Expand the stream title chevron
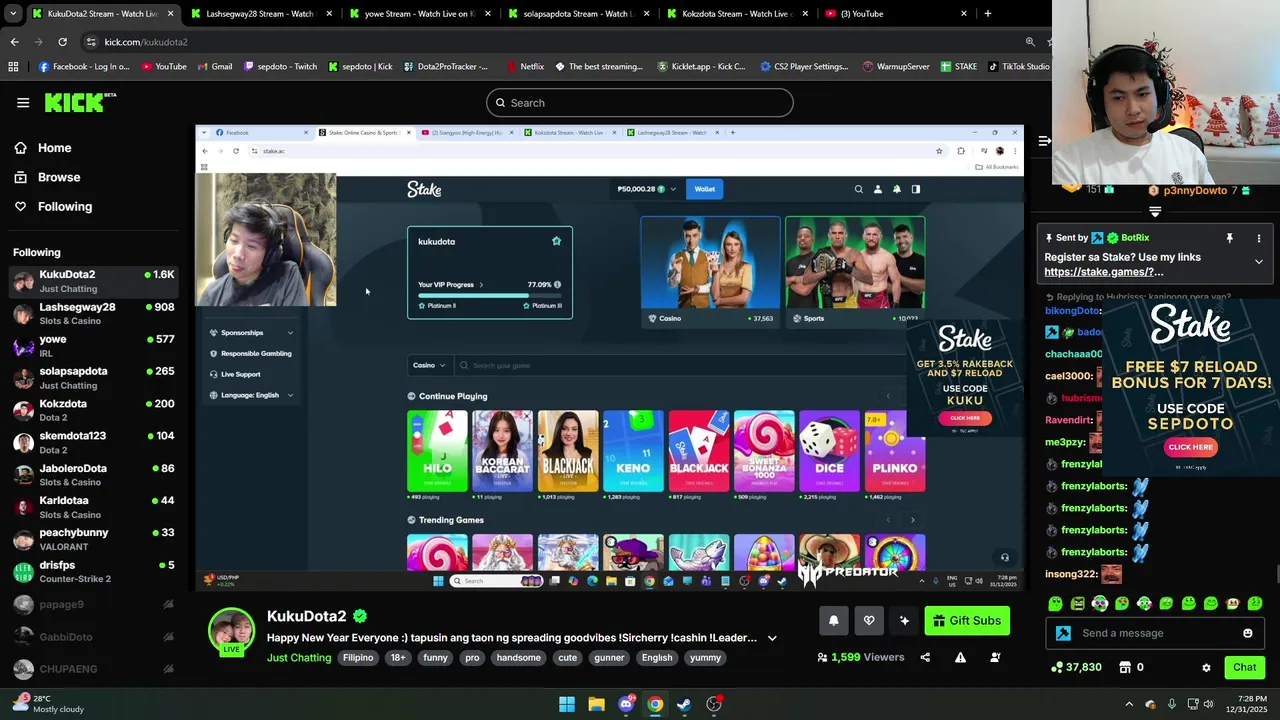 point(772,638)
